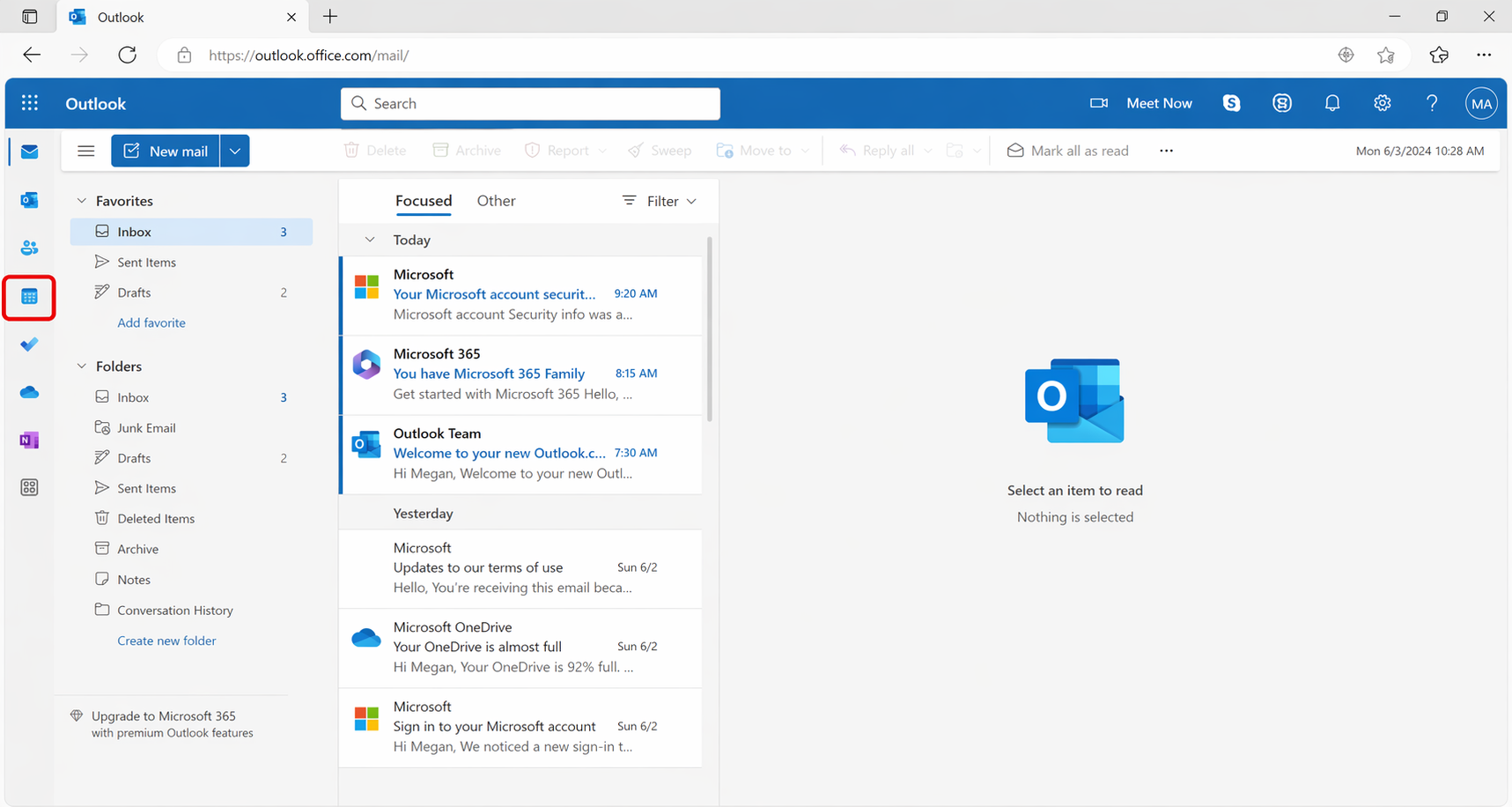
Task: Open the People contacts icon
Action: point(29,248)
